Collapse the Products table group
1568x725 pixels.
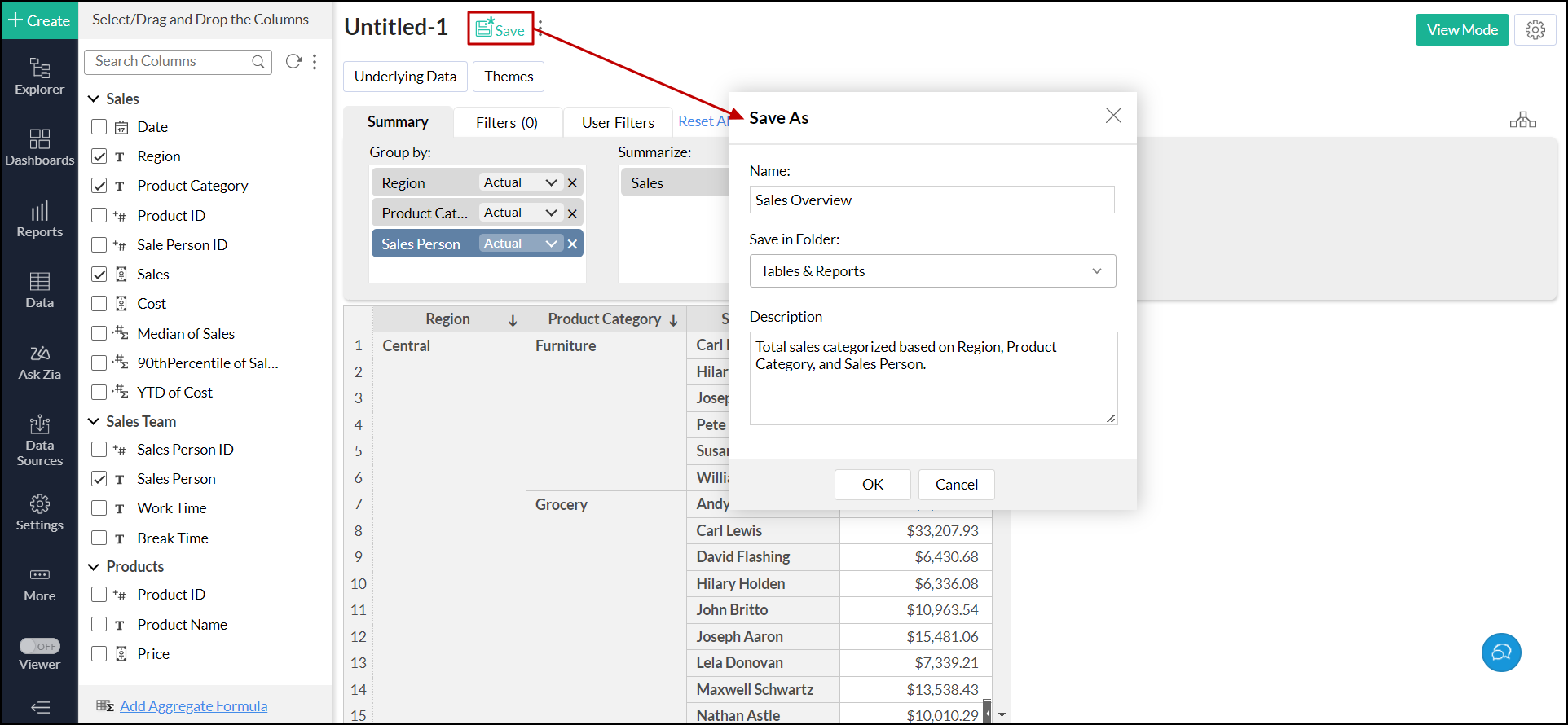point(94,566)
